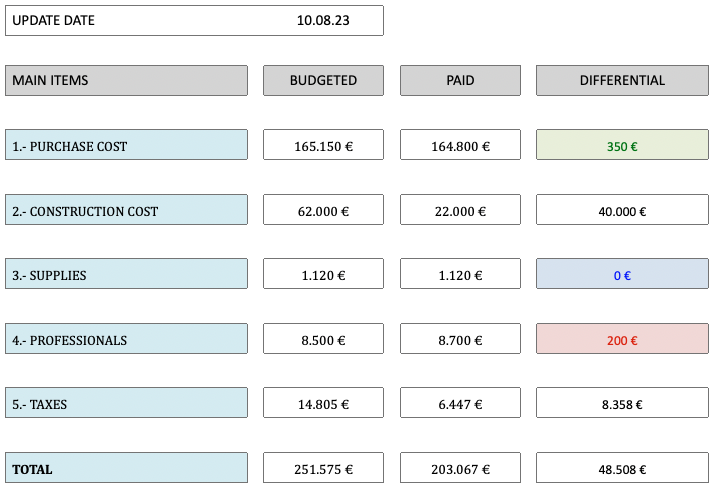Click the red 200 € differential cell
The width and height of the screenshot is (715, 490).
pyautogui.click(x=622, y=340)
